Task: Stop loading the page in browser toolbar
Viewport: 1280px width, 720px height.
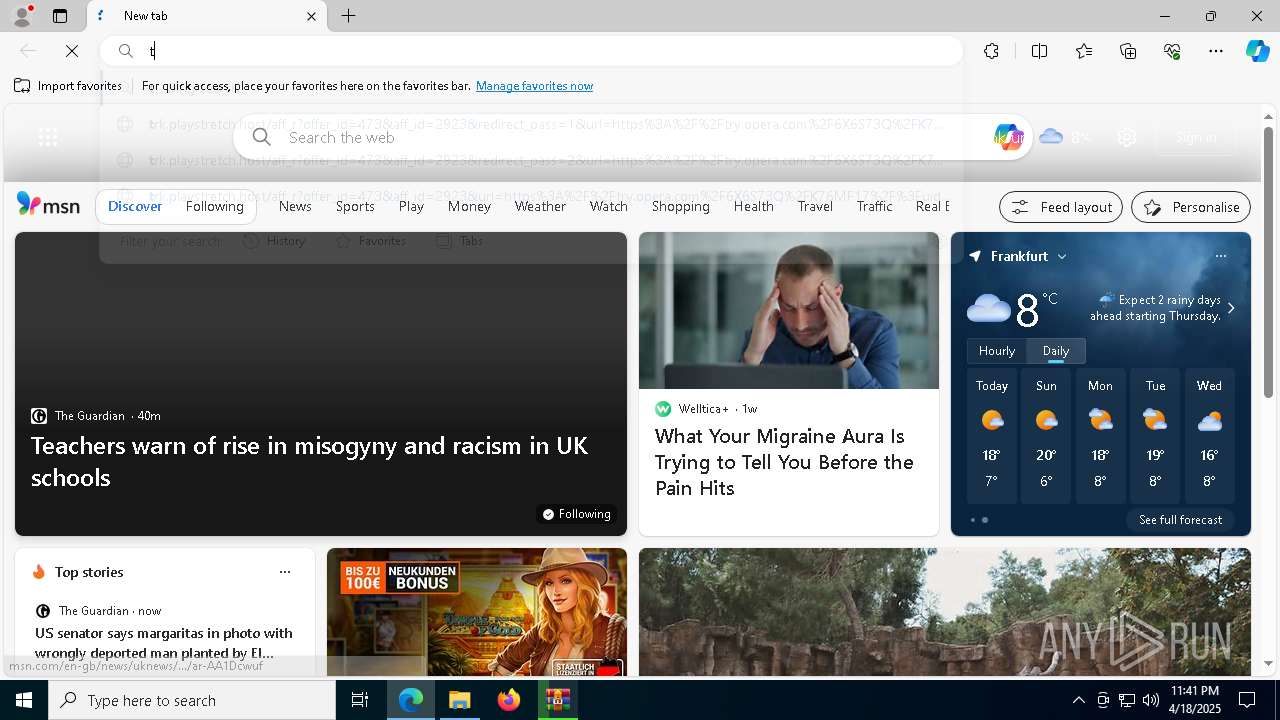Action: tap(72, 51)
